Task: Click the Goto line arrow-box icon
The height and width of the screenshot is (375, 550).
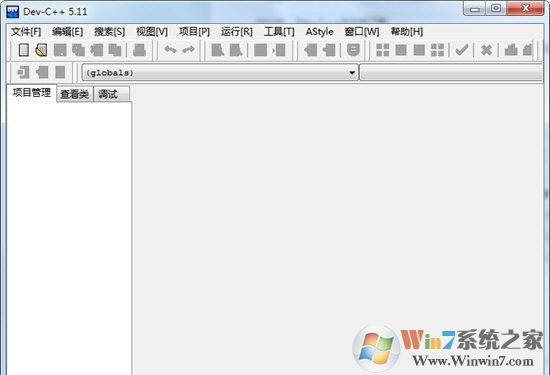Action: 279,50
